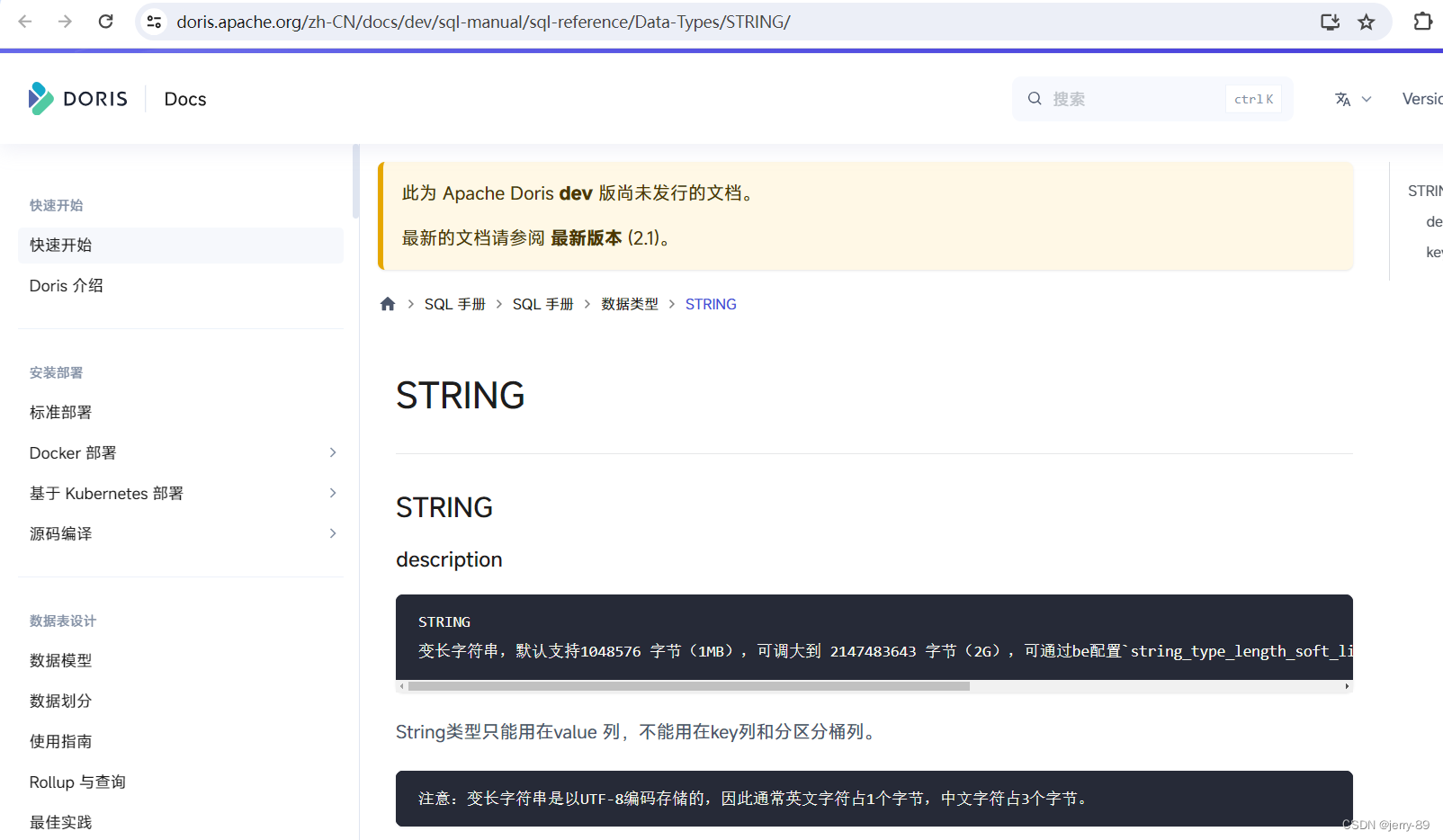Image resolution: width=1443 pixels, height=840 pixels.
Task: Open search using the magnifier icon
Action: [x=1034, y=98]
